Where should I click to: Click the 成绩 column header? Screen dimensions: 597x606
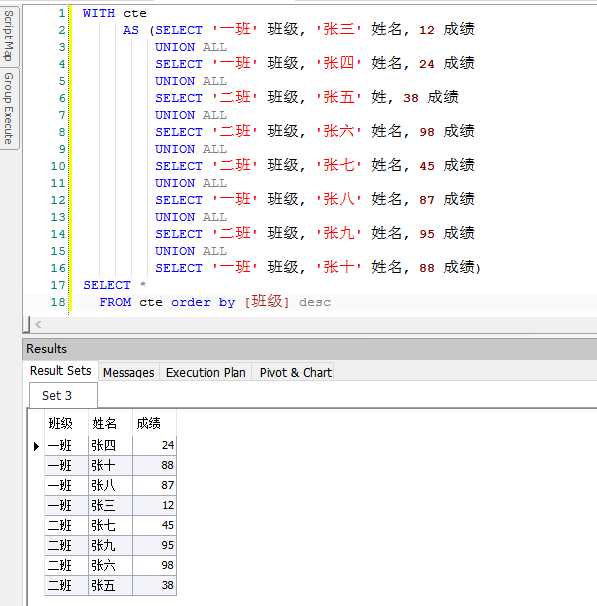154,423
